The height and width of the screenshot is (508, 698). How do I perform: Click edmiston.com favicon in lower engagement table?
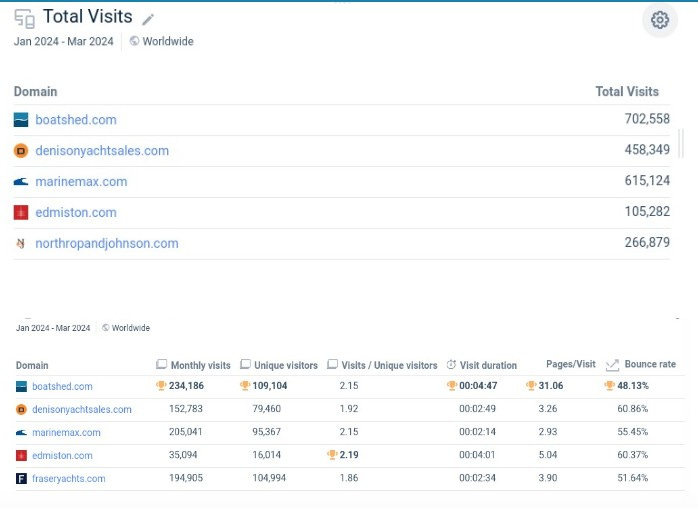pyautogui.click(x=21, y=455)
